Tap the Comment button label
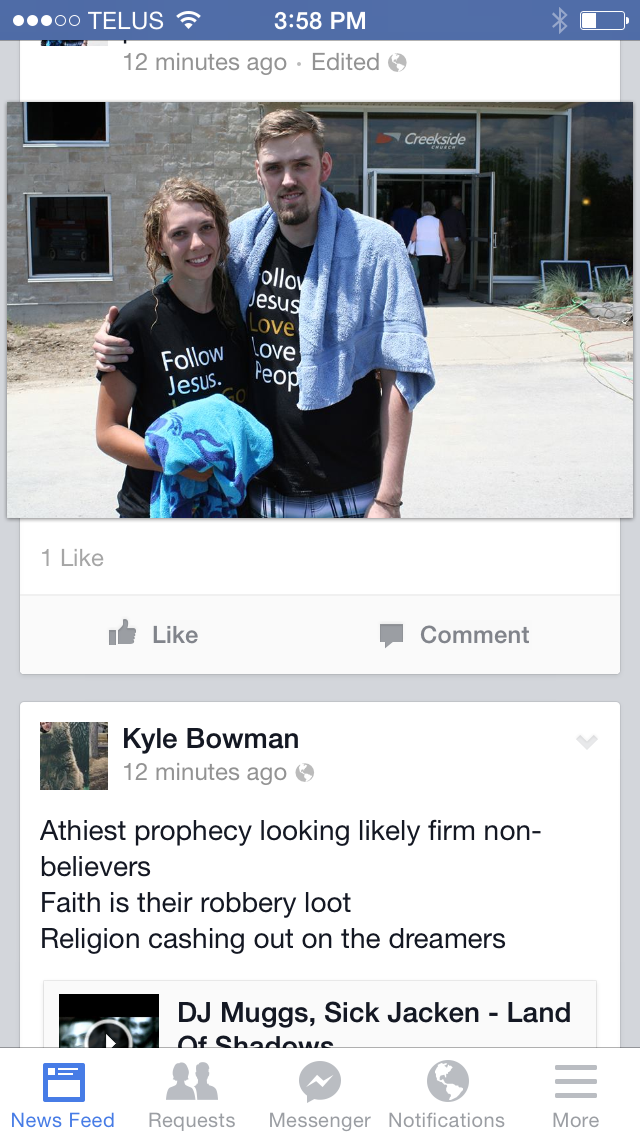This screenshot has height=1136, width=640. (475, 635)
